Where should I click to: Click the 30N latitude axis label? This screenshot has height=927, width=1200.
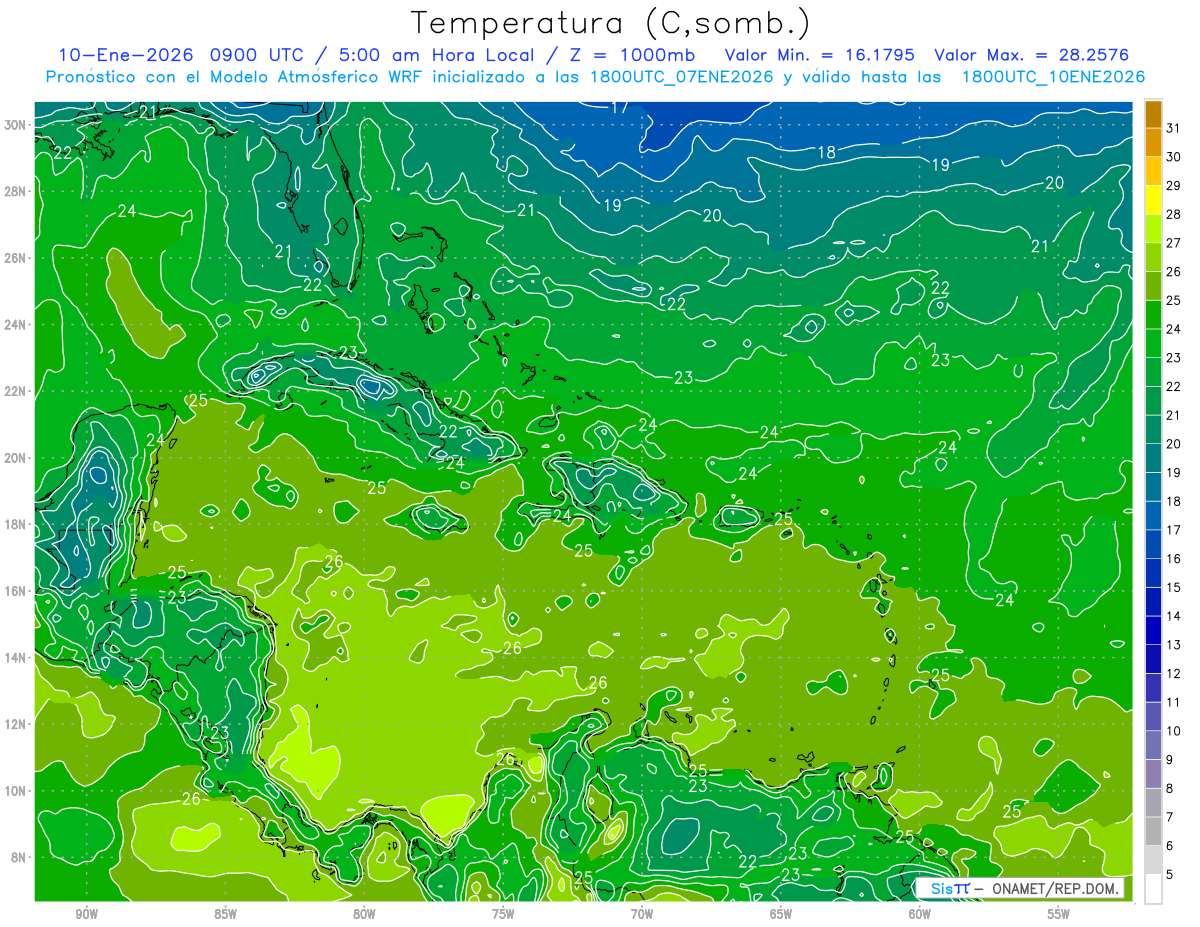pos(17,125)
